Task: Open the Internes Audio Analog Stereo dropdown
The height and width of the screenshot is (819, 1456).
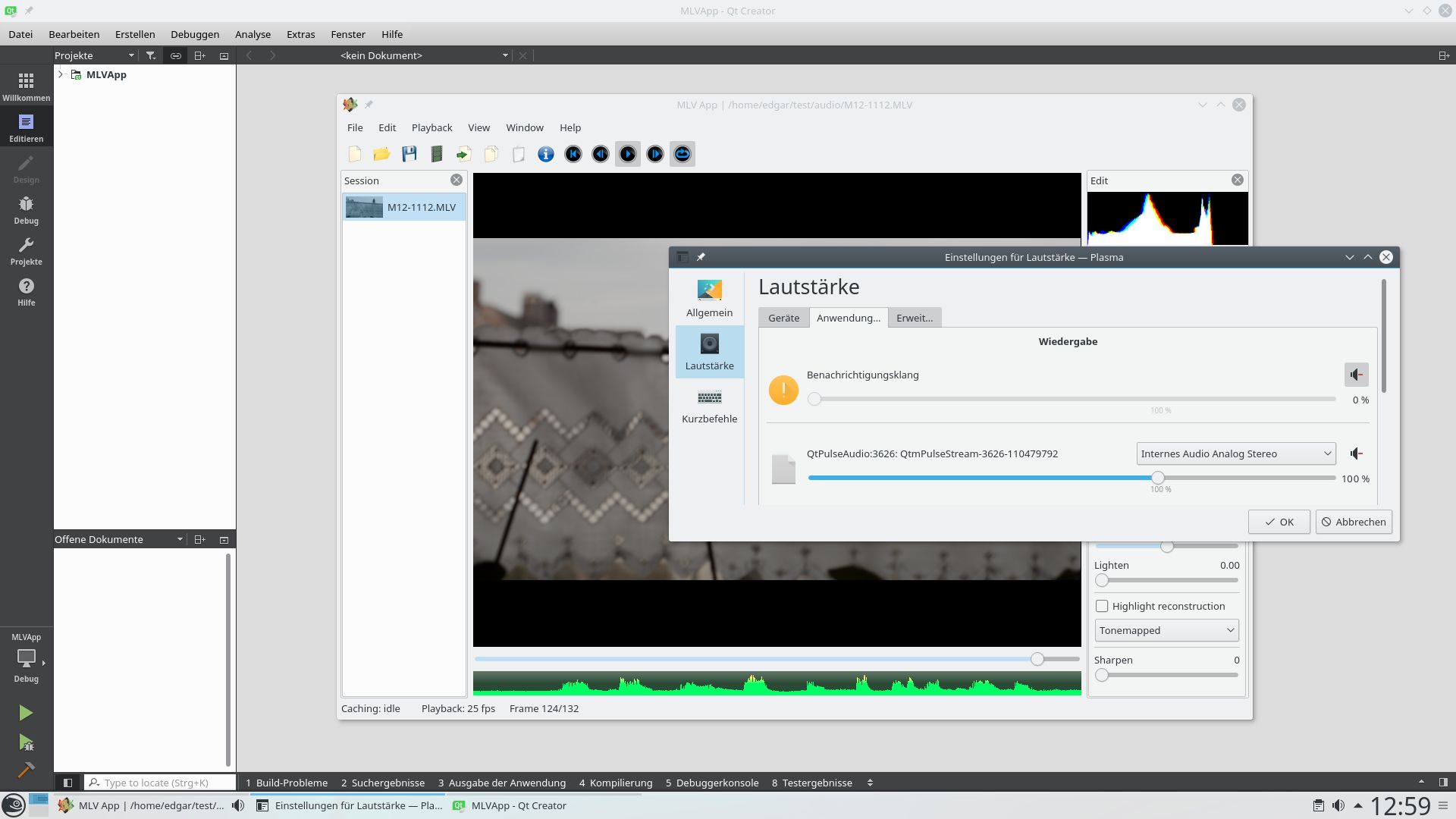Action: [1236, 453]
